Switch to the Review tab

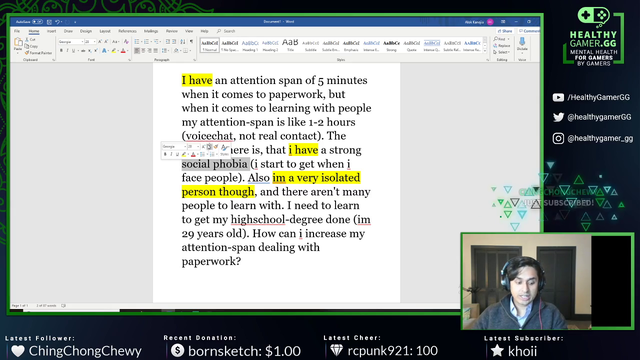[x=172, y=31]
